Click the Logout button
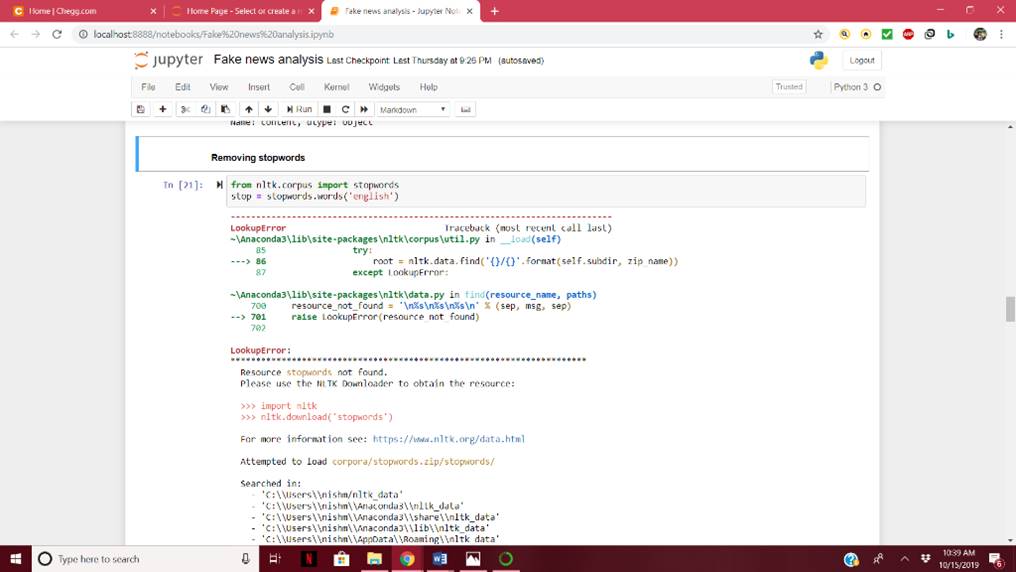 coord(862,60)
